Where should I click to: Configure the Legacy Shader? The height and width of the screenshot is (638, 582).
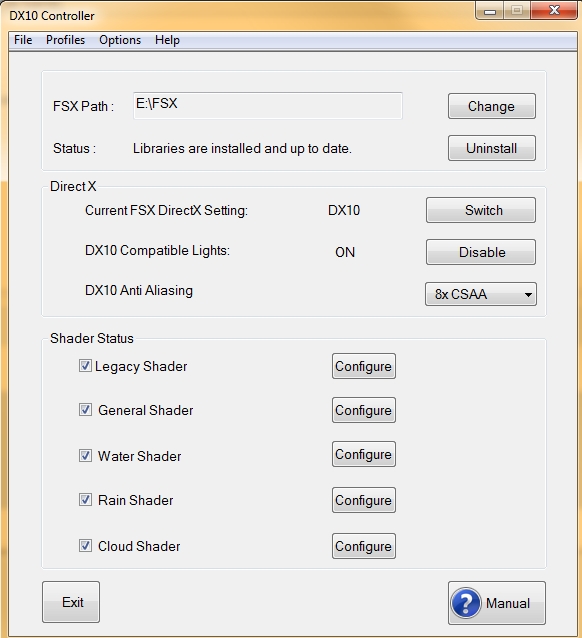click(x=363, y=366)
